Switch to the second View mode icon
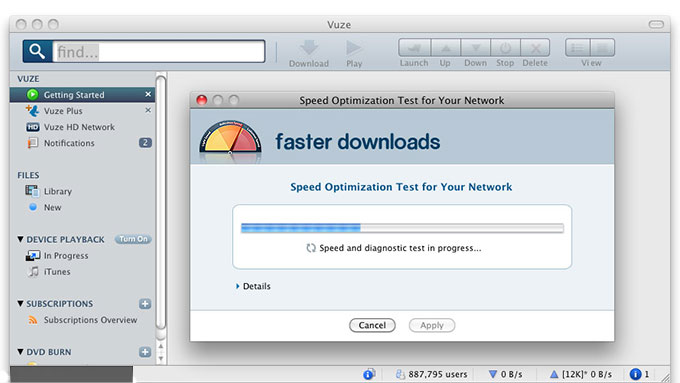 602,48
